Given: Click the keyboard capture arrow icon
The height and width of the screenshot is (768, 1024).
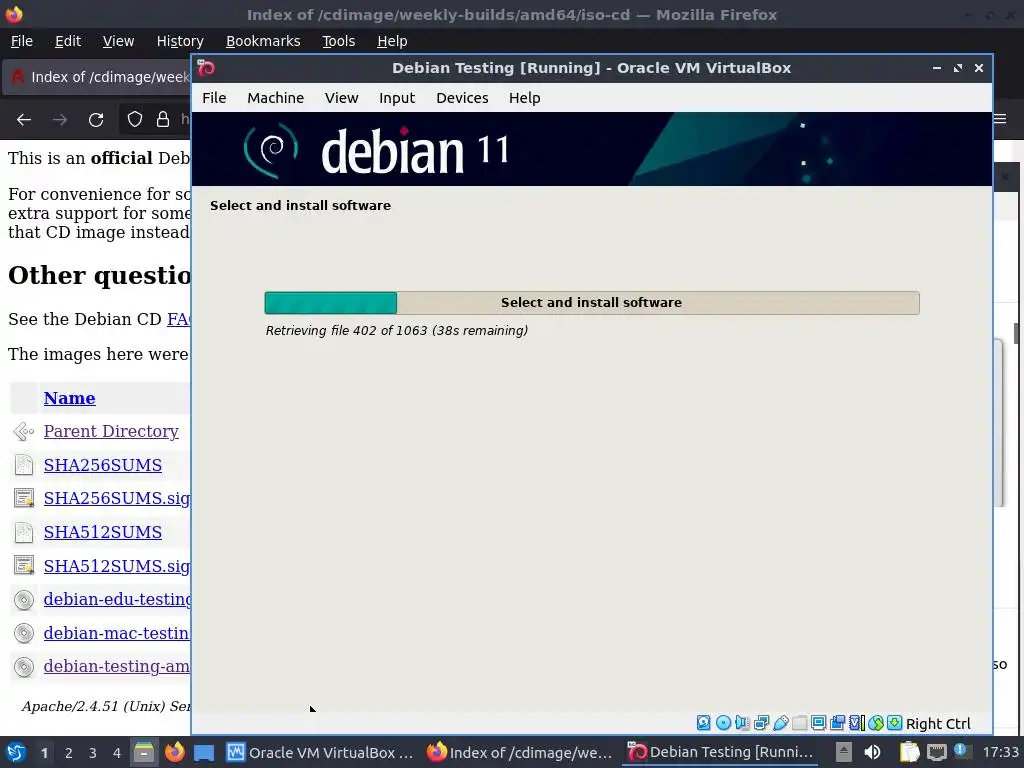Looking at the screenshot, I should coord(895,723).
